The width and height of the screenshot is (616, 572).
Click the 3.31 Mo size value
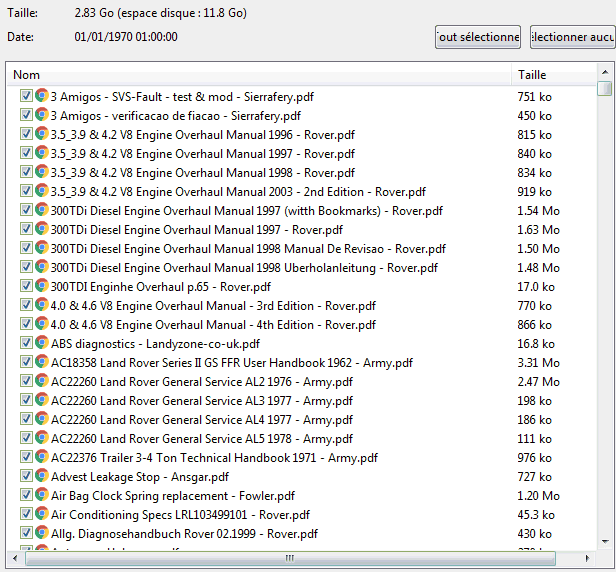538,363
